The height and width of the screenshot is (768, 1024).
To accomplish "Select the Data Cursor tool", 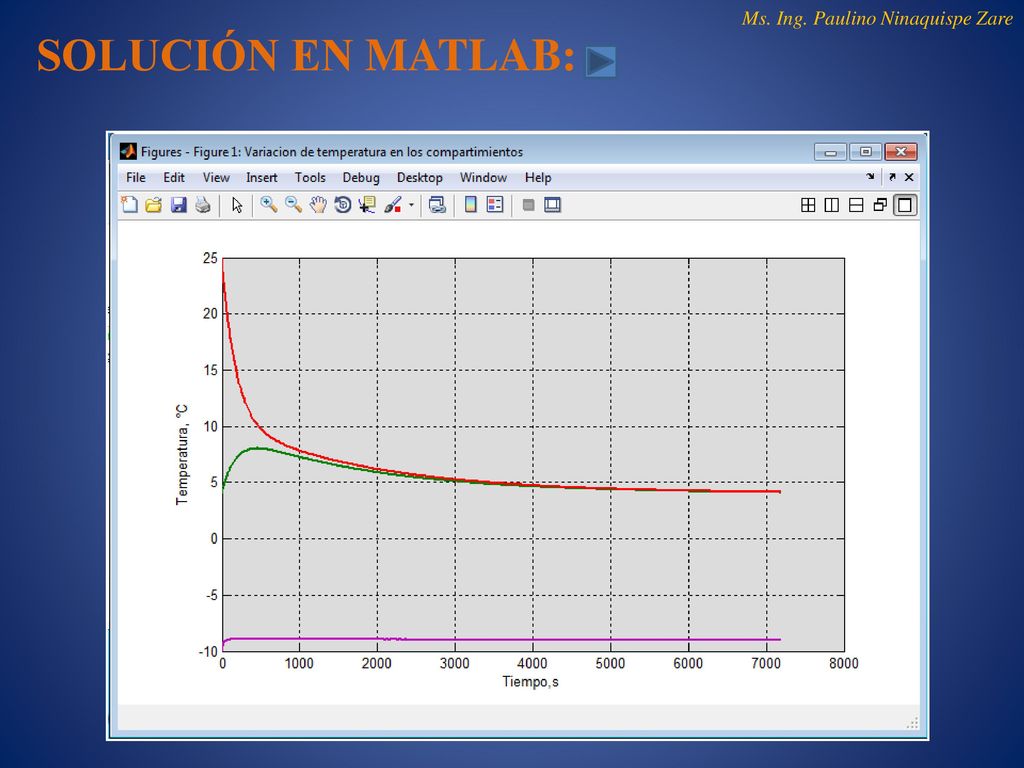I will [367, 205].
